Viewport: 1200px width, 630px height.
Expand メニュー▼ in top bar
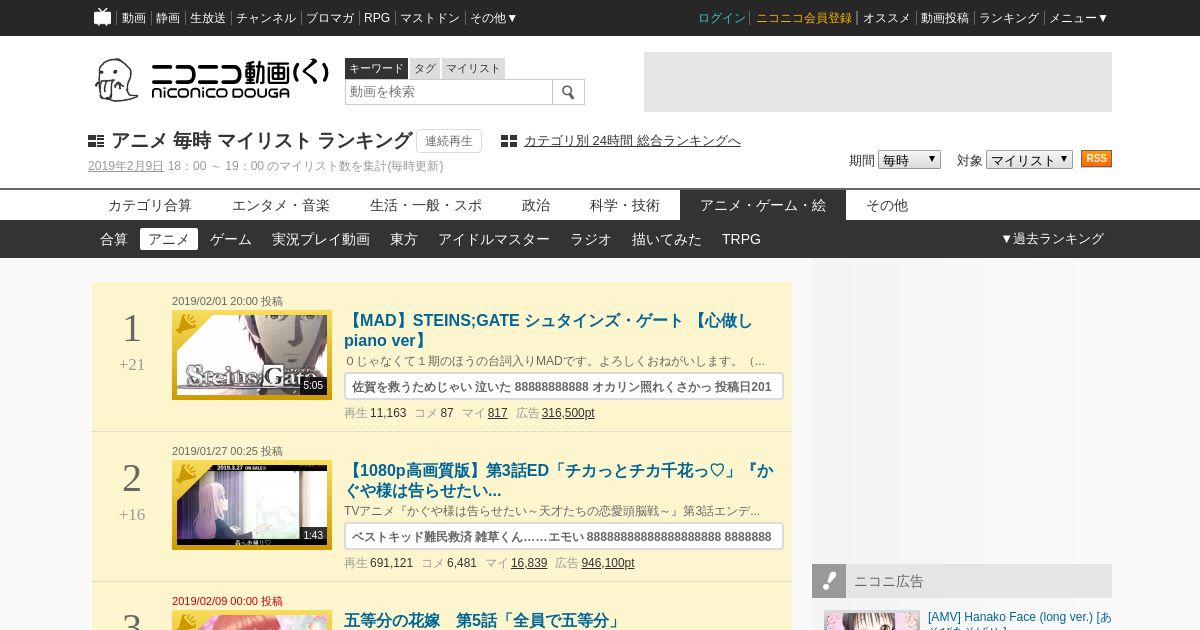click(1078, 18)
